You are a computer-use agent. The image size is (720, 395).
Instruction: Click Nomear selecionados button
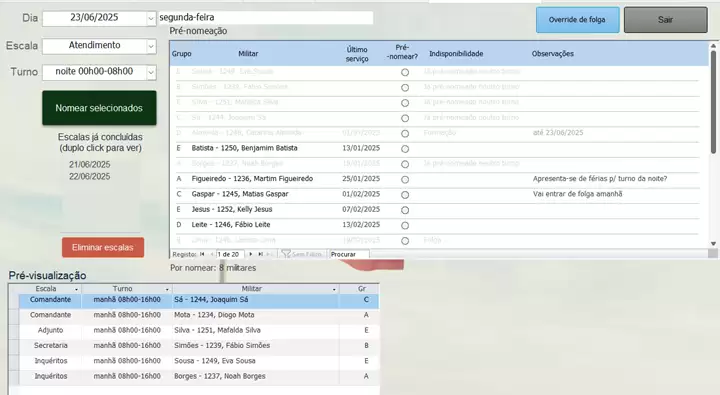click(99, 108)
